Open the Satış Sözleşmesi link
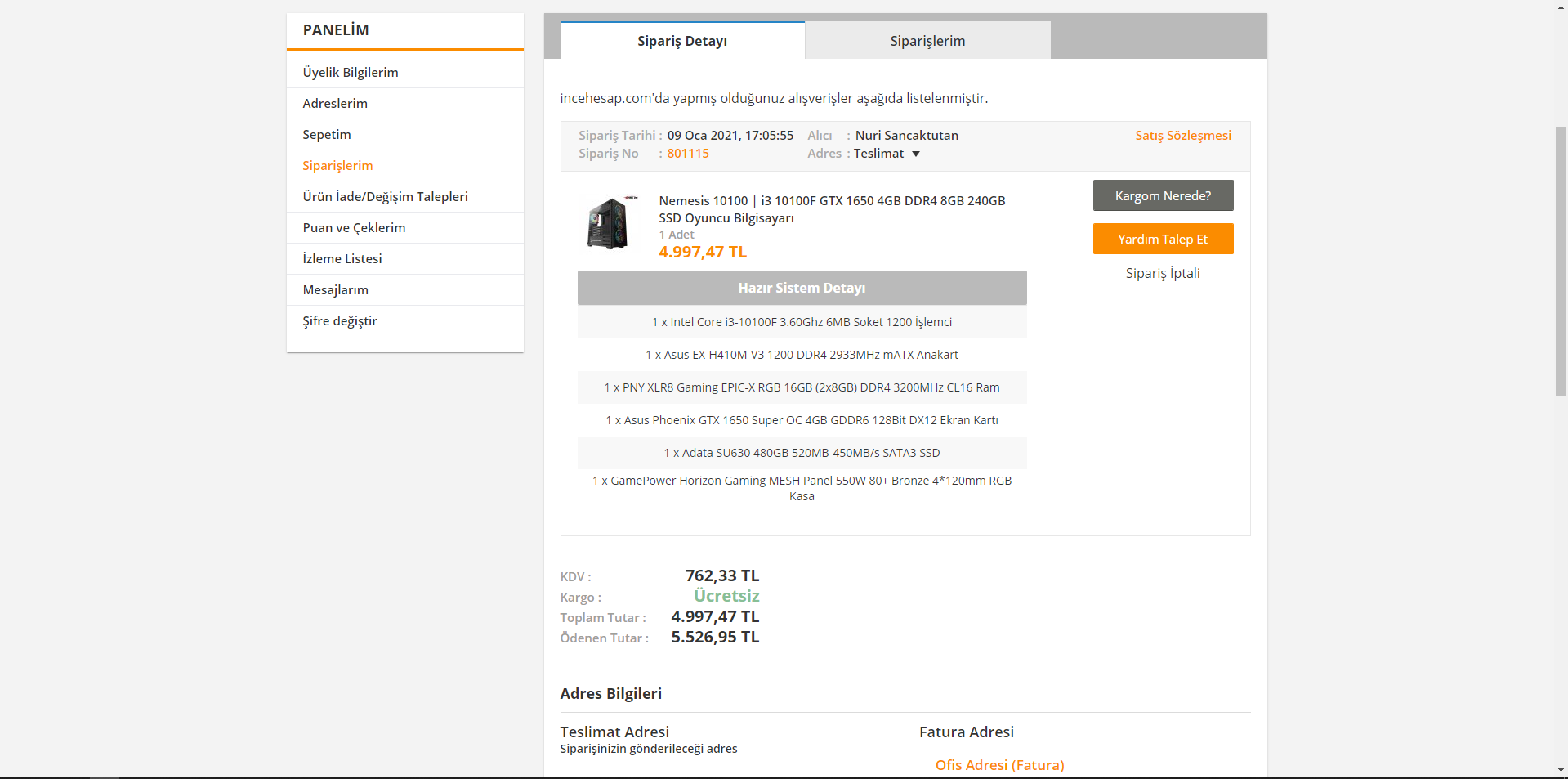The image size is (1568, 779). (1182, 136)
